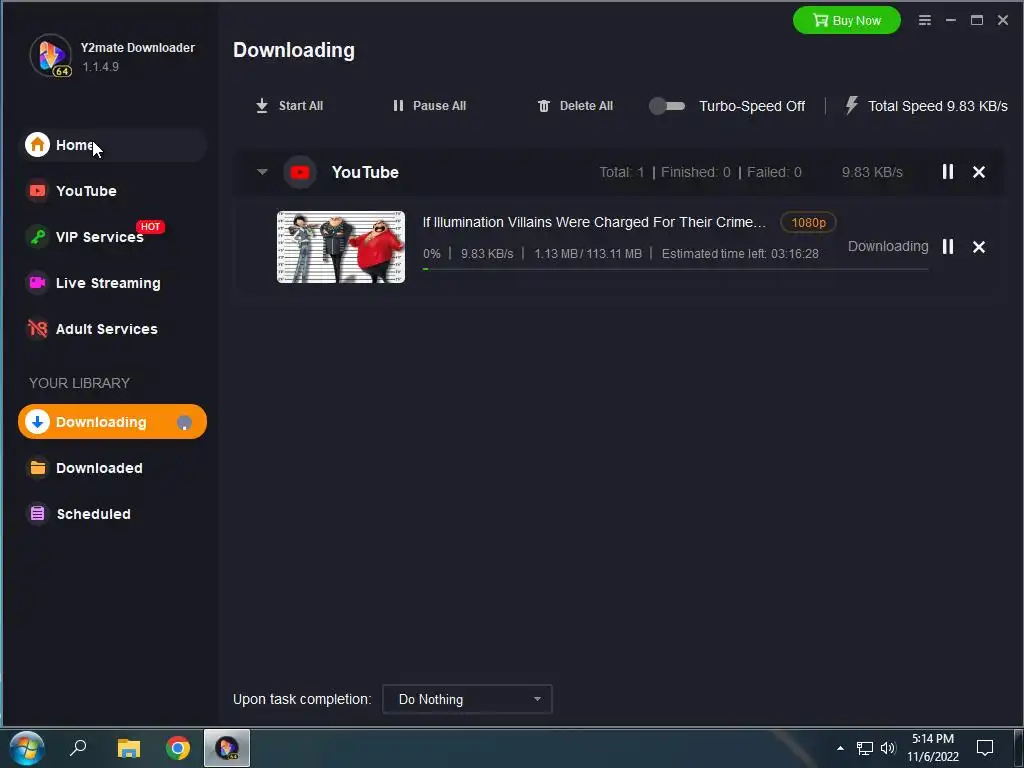1024x768 pixels.
Task: Click the pink camera Live Streaming icon
Action: click(x=37, y=283)
